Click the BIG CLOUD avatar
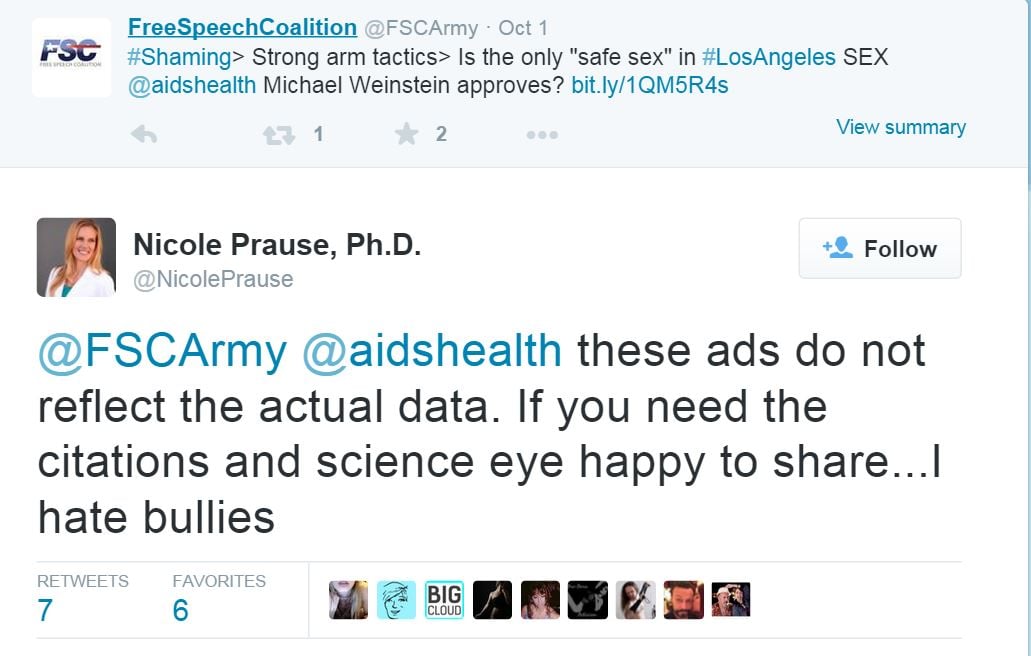Image resolution: width=1031 pixels, height=656 pixels. tap(443, 600)
